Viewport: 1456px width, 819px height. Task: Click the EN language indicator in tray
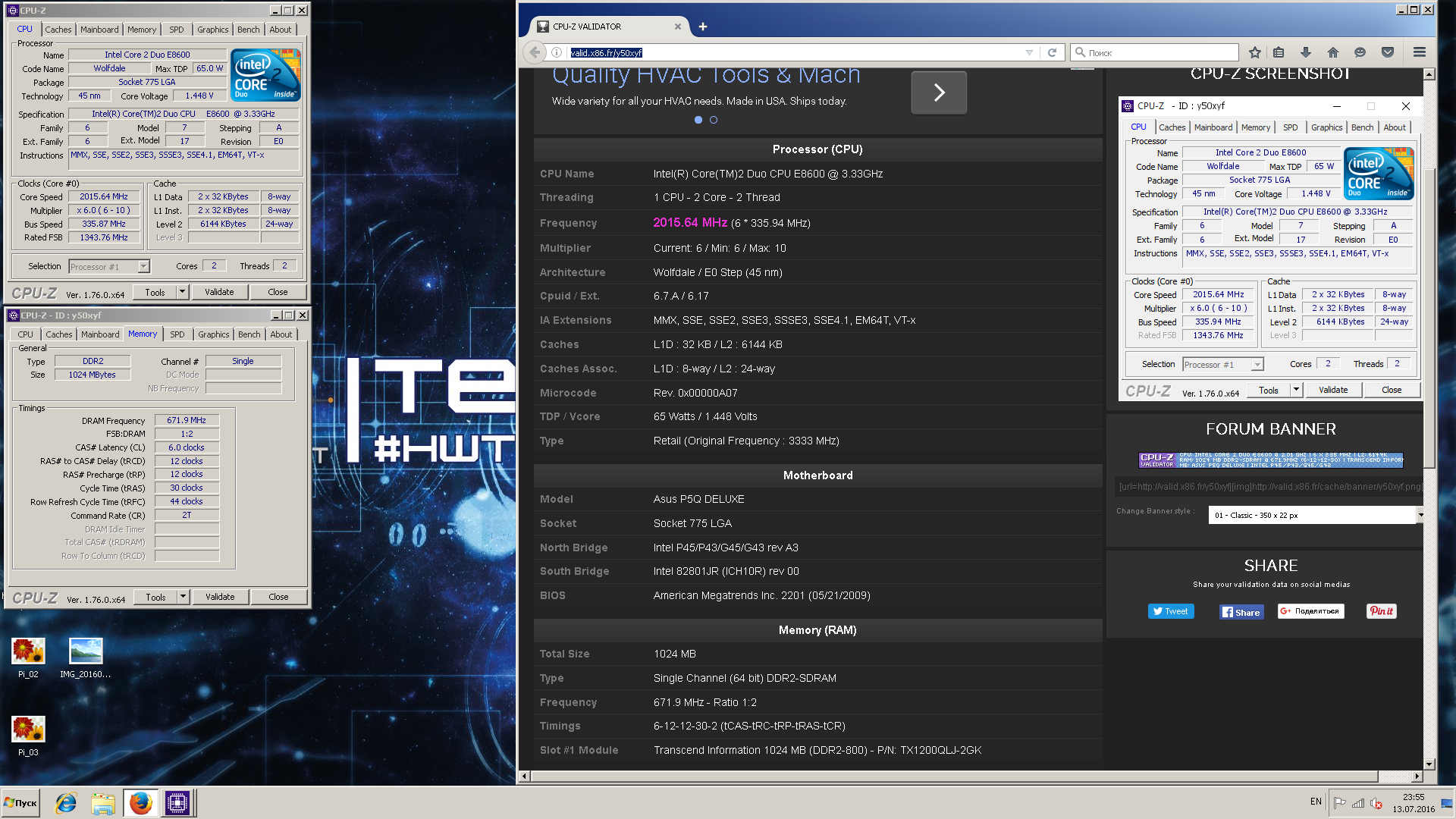click(1316, 802)
